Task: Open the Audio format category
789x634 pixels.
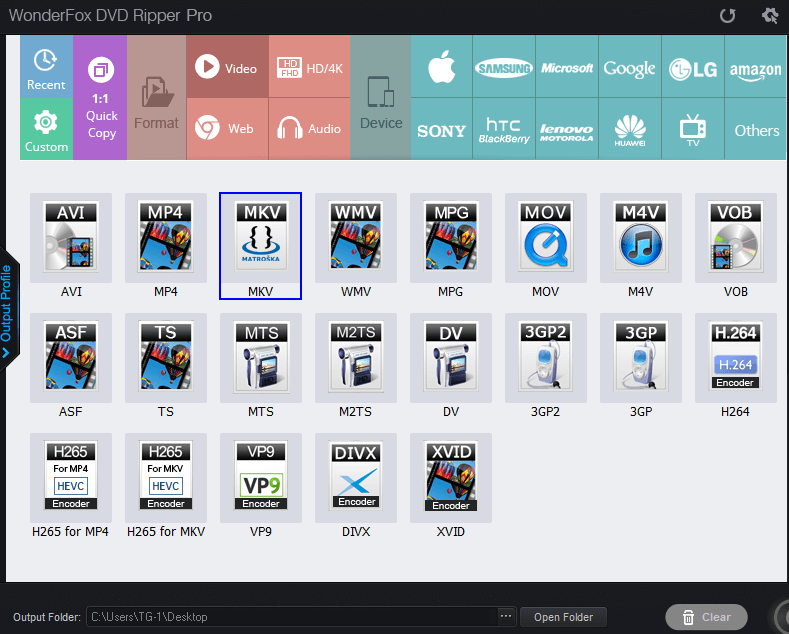Action: pos(309,129)
